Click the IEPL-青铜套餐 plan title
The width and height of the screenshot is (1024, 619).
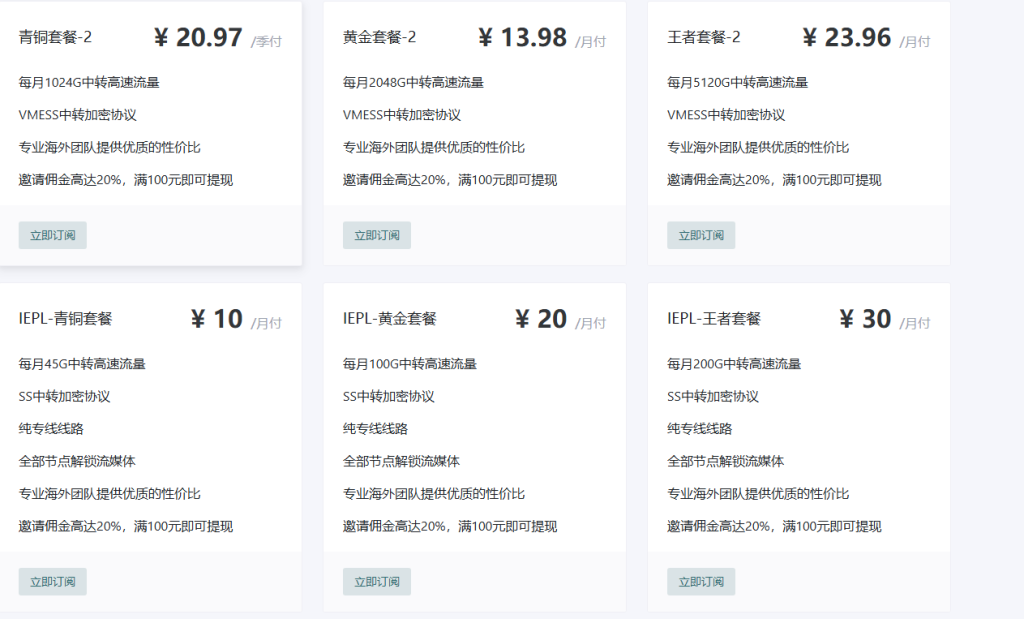pyautogui.click(x=65, y=319)
